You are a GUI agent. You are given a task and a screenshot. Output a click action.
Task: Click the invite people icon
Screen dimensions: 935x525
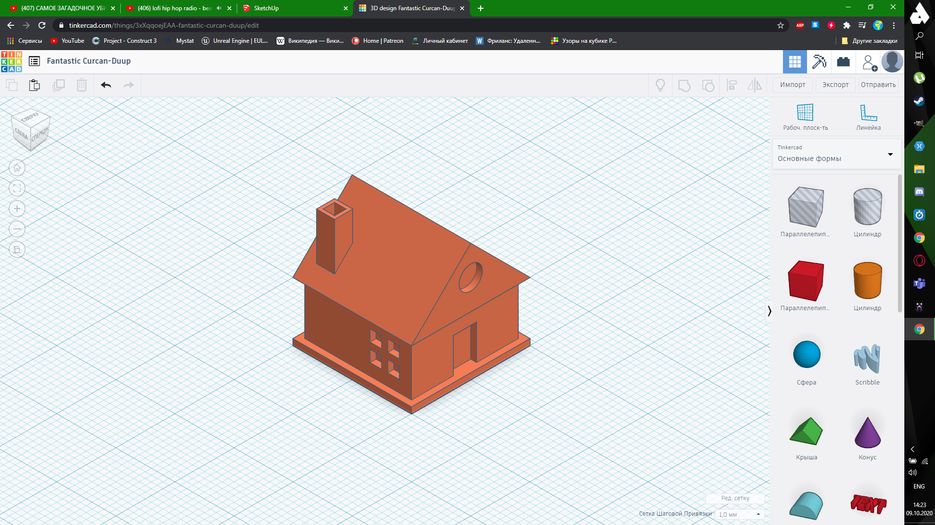(868, 61)
